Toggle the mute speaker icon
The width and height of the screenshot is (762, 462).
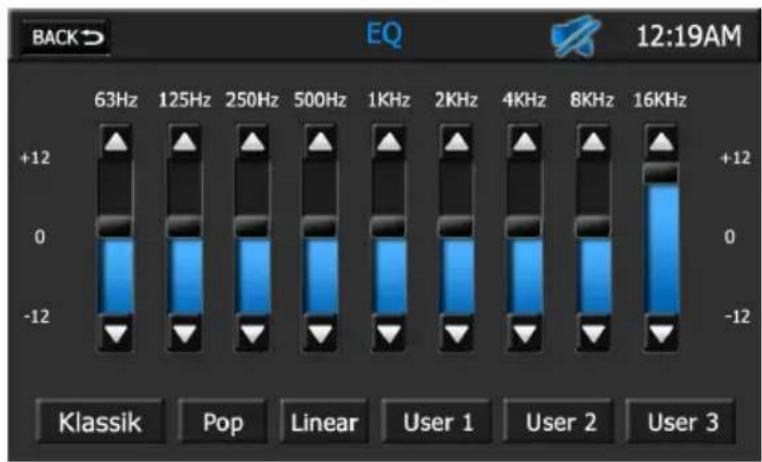click(x=575, y=36)
